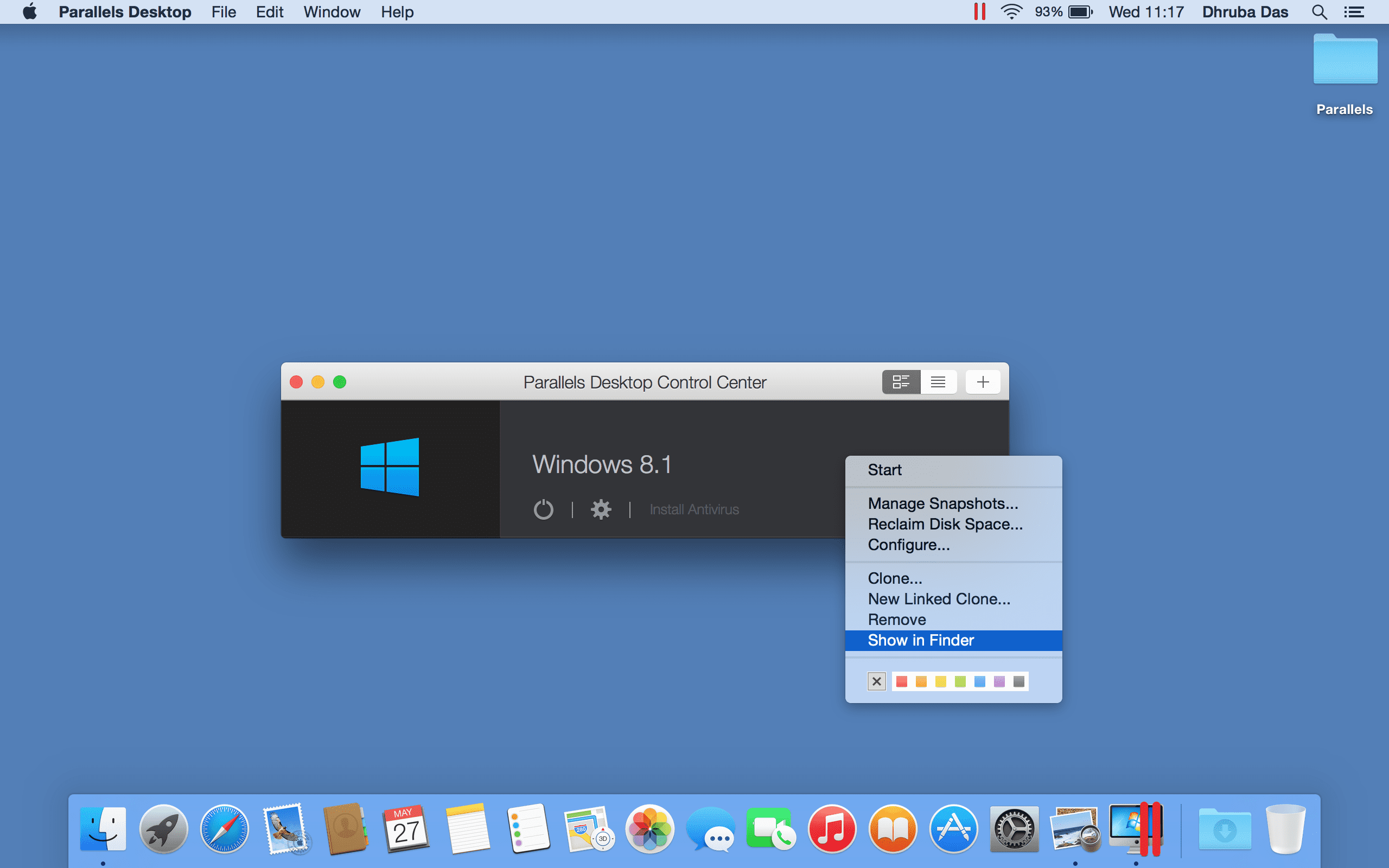Open the Dhruba Das user menu
Viewport: 1389px width, 868px height.
tap(1245, 12)
